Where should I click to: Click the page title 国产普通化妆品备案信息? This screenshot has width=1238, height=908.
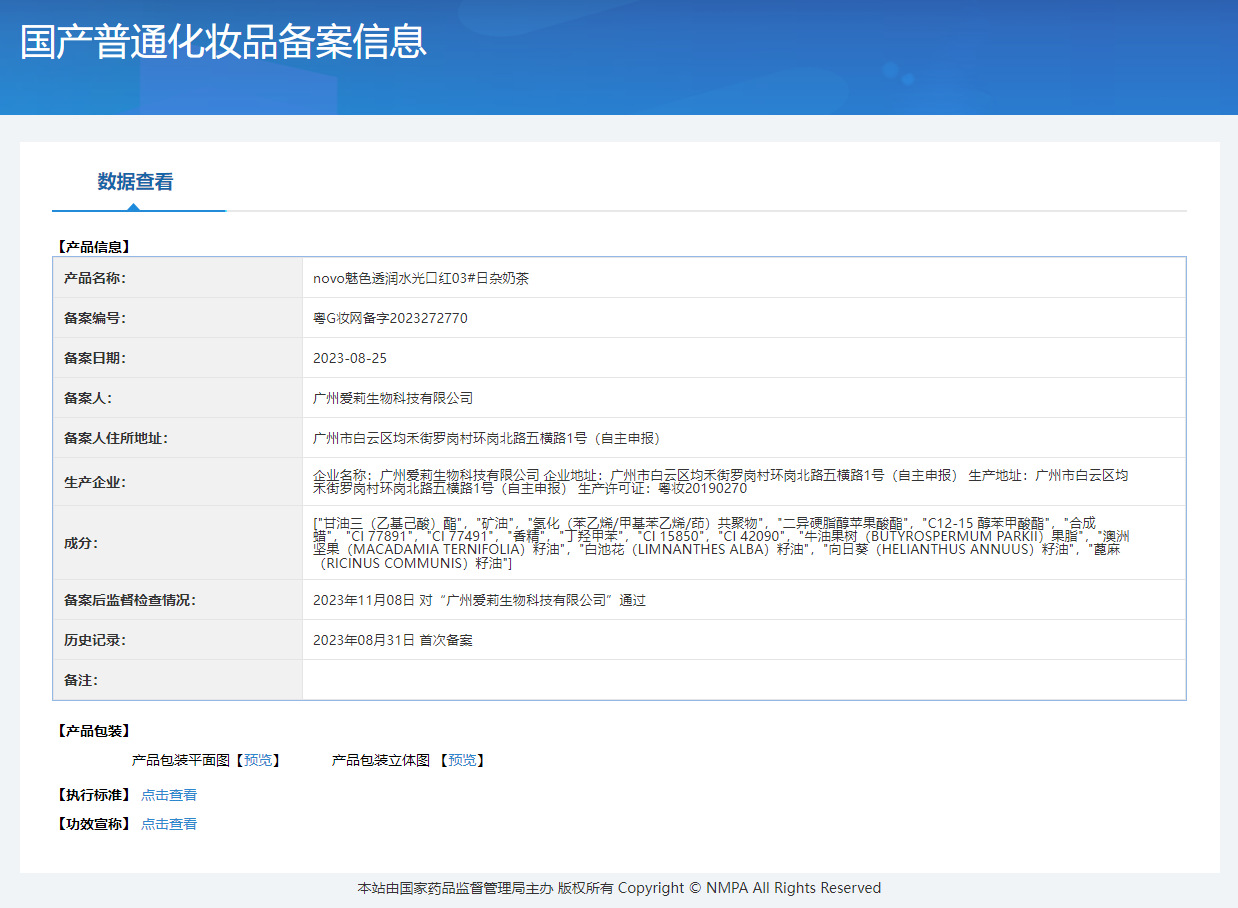coord(223,41)
